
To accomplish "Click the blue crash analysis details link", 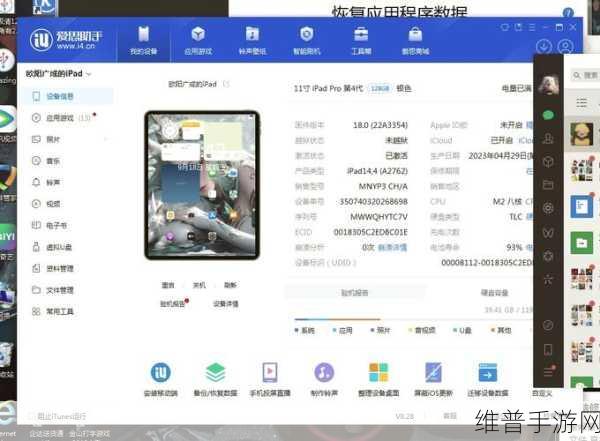I will tap(393, 247).
